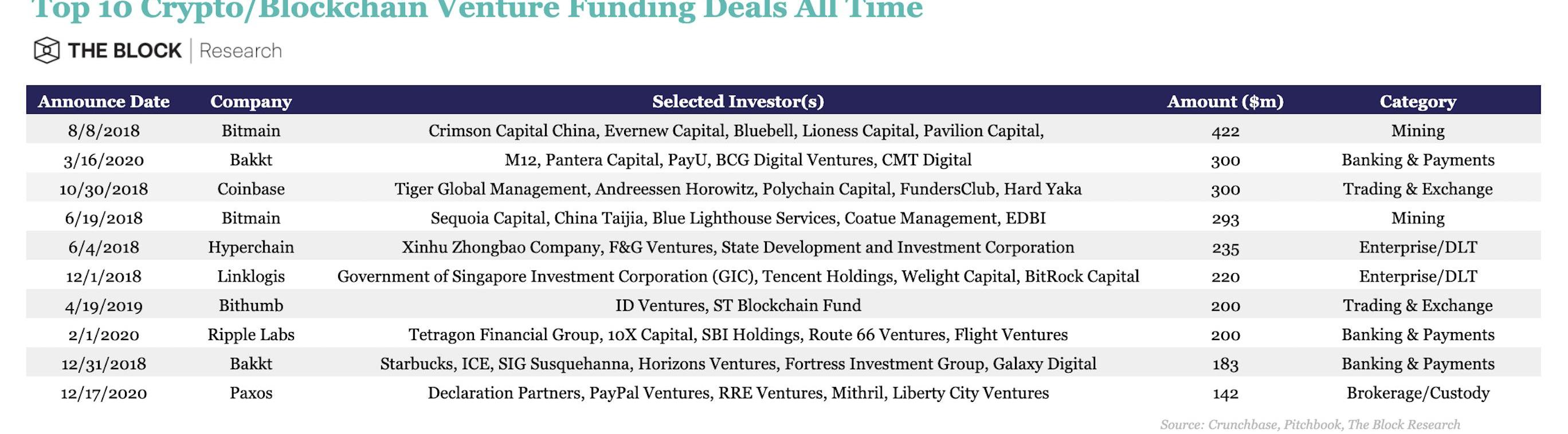Screen dimensions: 1568x434
Task: Click the Paxos company cell
Action: [251, 393]
